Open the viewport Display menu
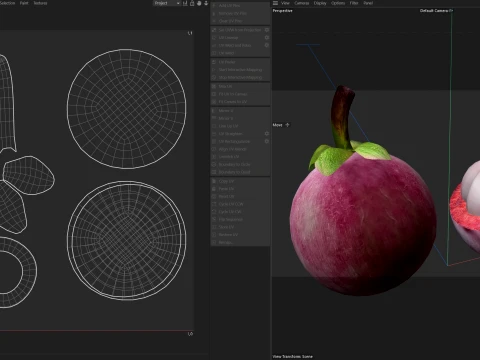This screenshot has height=360, width=480. tap(320, 3)
